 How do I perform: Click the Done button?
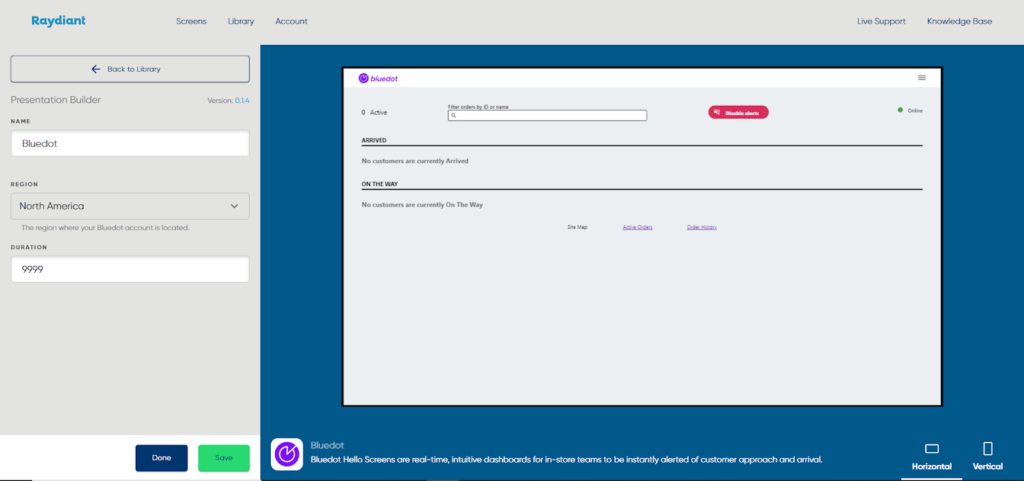[161, 458]
